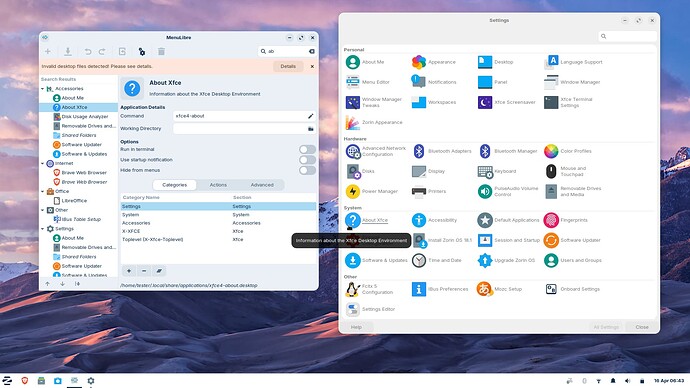Open Time and Date settings

tap(437, 260)
